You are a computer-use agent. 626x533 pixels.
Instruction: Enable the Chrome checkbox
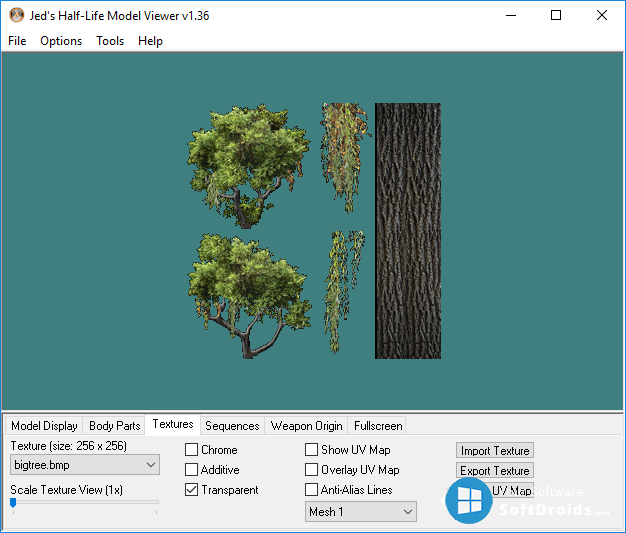point(191,450)
